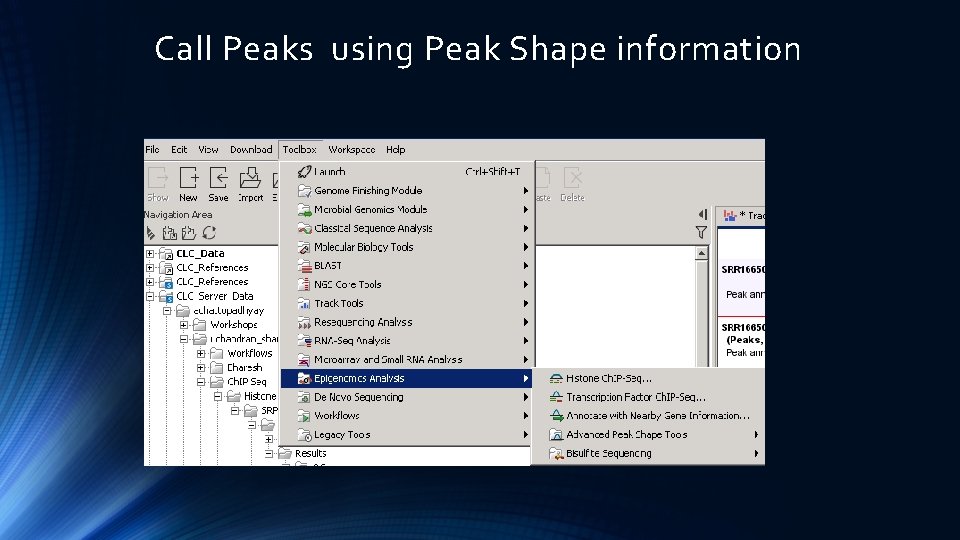Open Molecular Biology Tools submenu
The width and height of the screenshot is (960, 540).
tap(408, 247)
